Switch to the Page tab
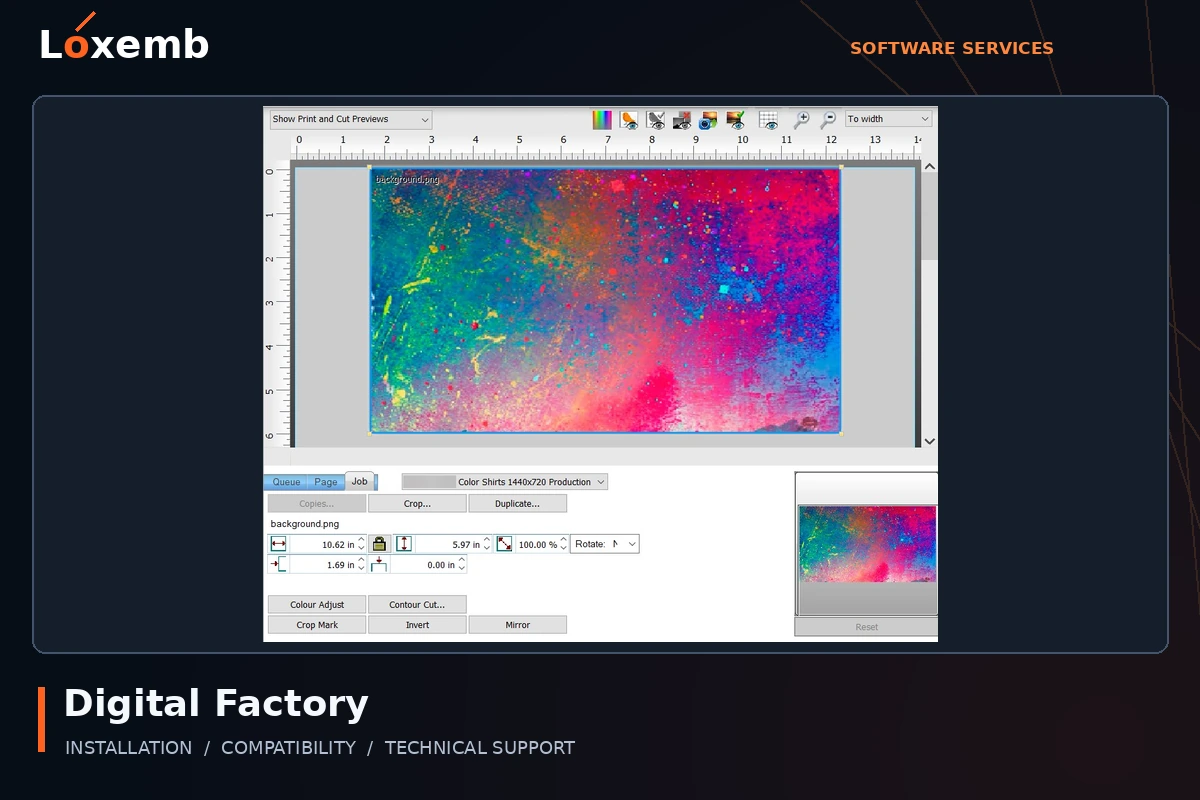The height and width of the screenshot is (800, 1200). 326,482
